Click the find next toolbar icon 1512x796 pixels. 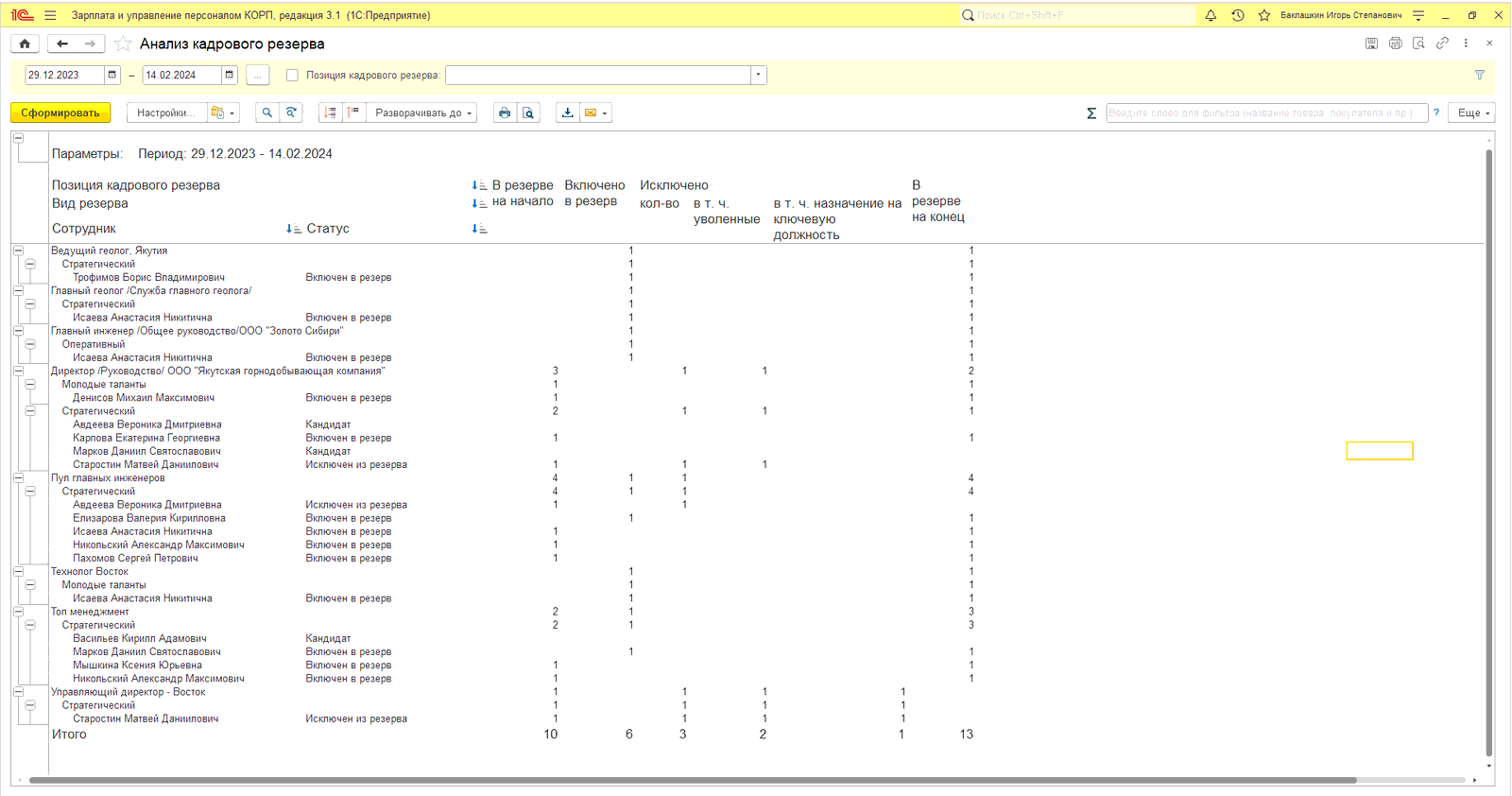[291, 112]
